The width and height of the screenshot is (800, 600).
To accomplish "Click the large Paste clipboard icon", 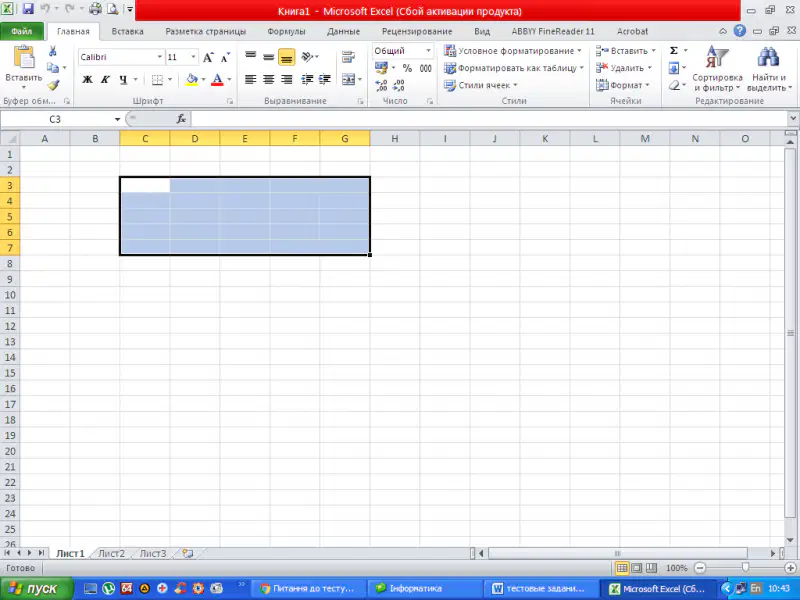I will click(x=23, y=57).
